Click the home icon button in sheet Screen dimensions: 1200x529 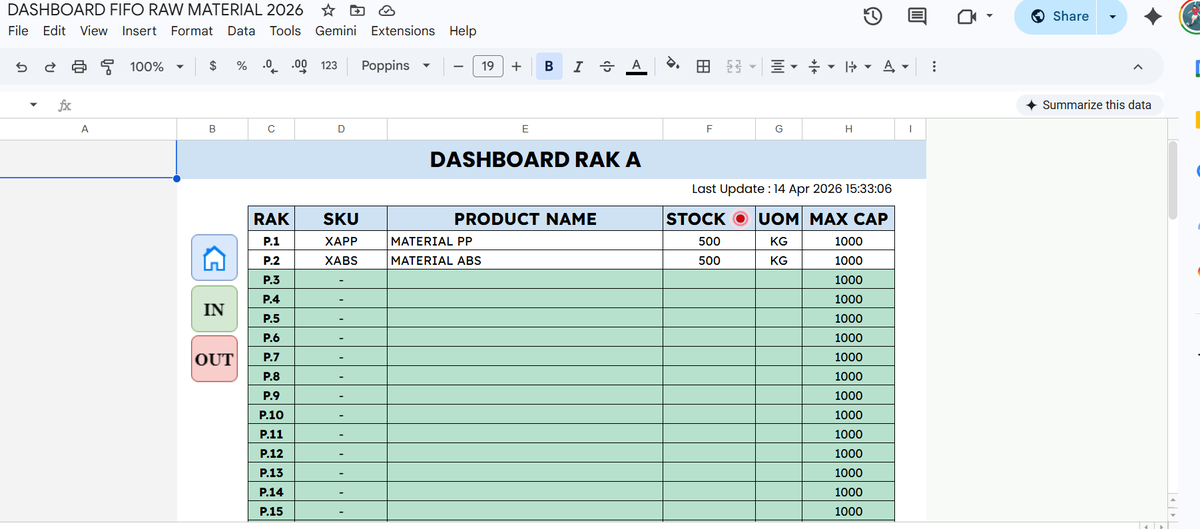point(214,258)
